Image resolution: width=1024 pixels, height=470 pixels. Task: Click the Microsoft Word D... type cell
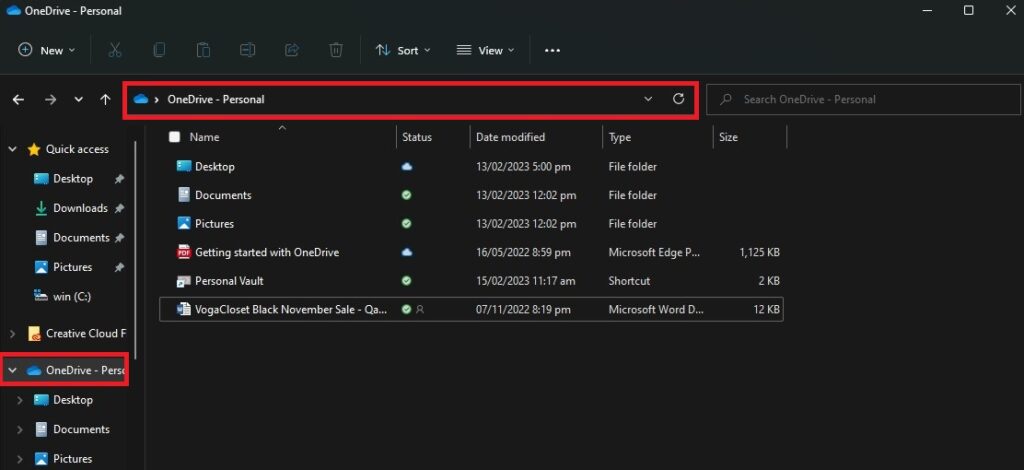[656, 309]
